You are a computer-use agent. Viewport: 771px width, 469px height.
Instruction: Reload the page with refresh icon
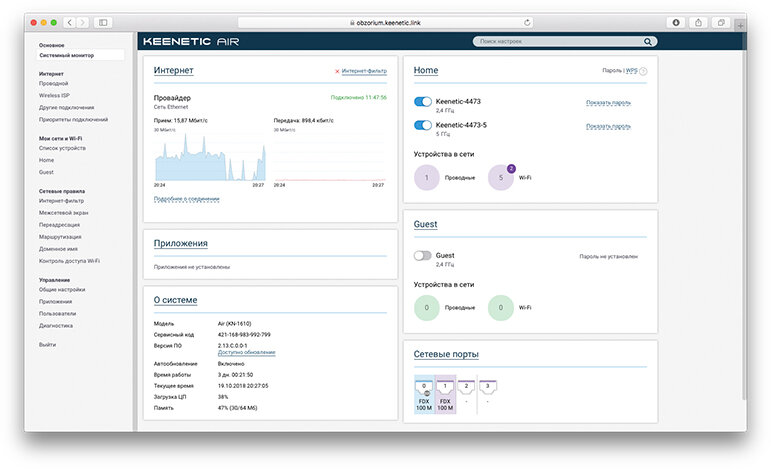point(527,23)
